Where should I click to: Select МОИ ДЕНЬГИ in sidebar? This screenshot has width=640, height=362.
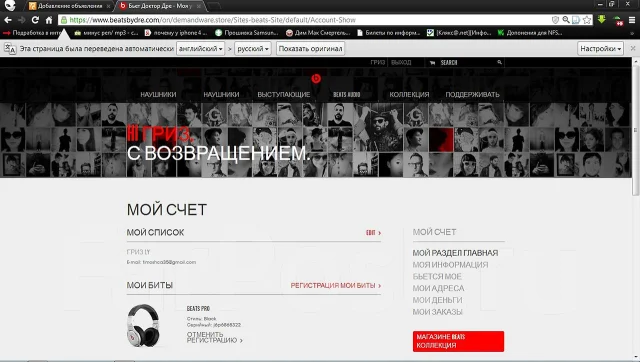click(437, 300)
